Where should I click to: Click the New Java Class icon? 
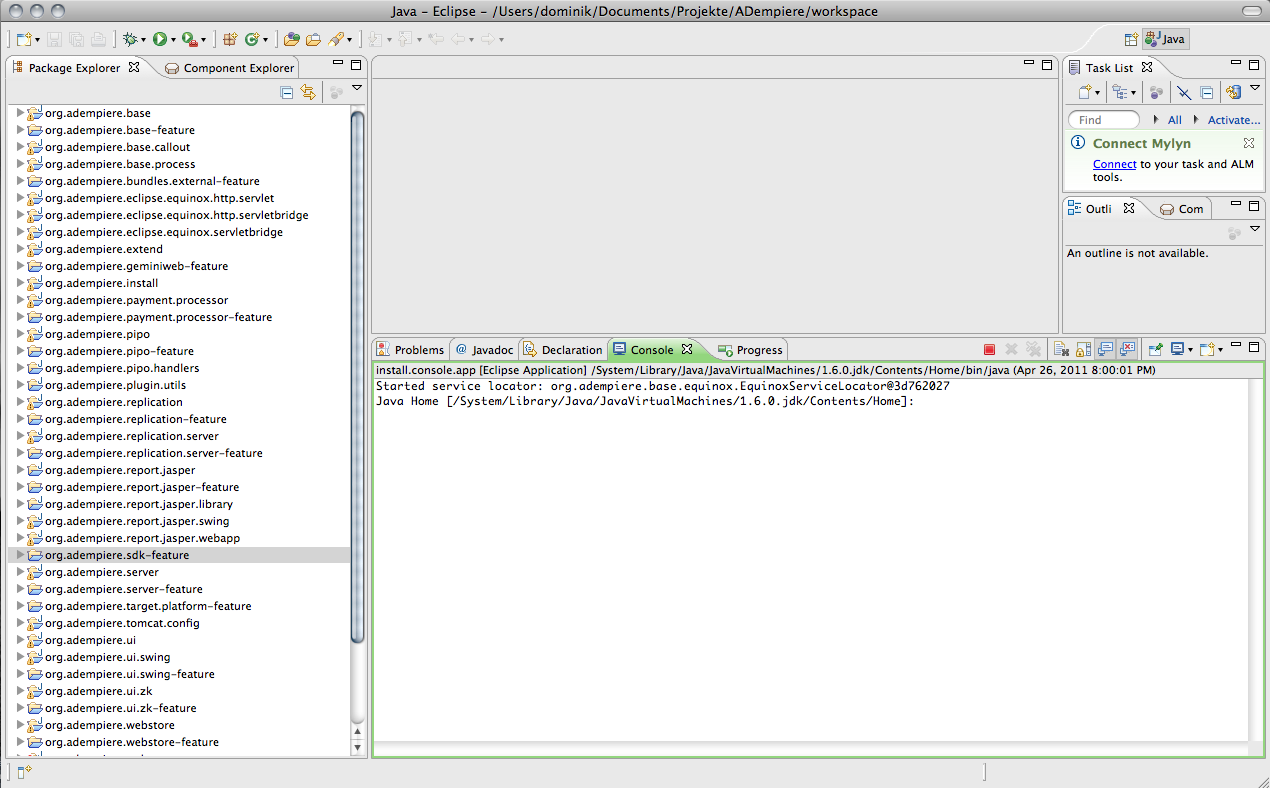tap(251, 39)
